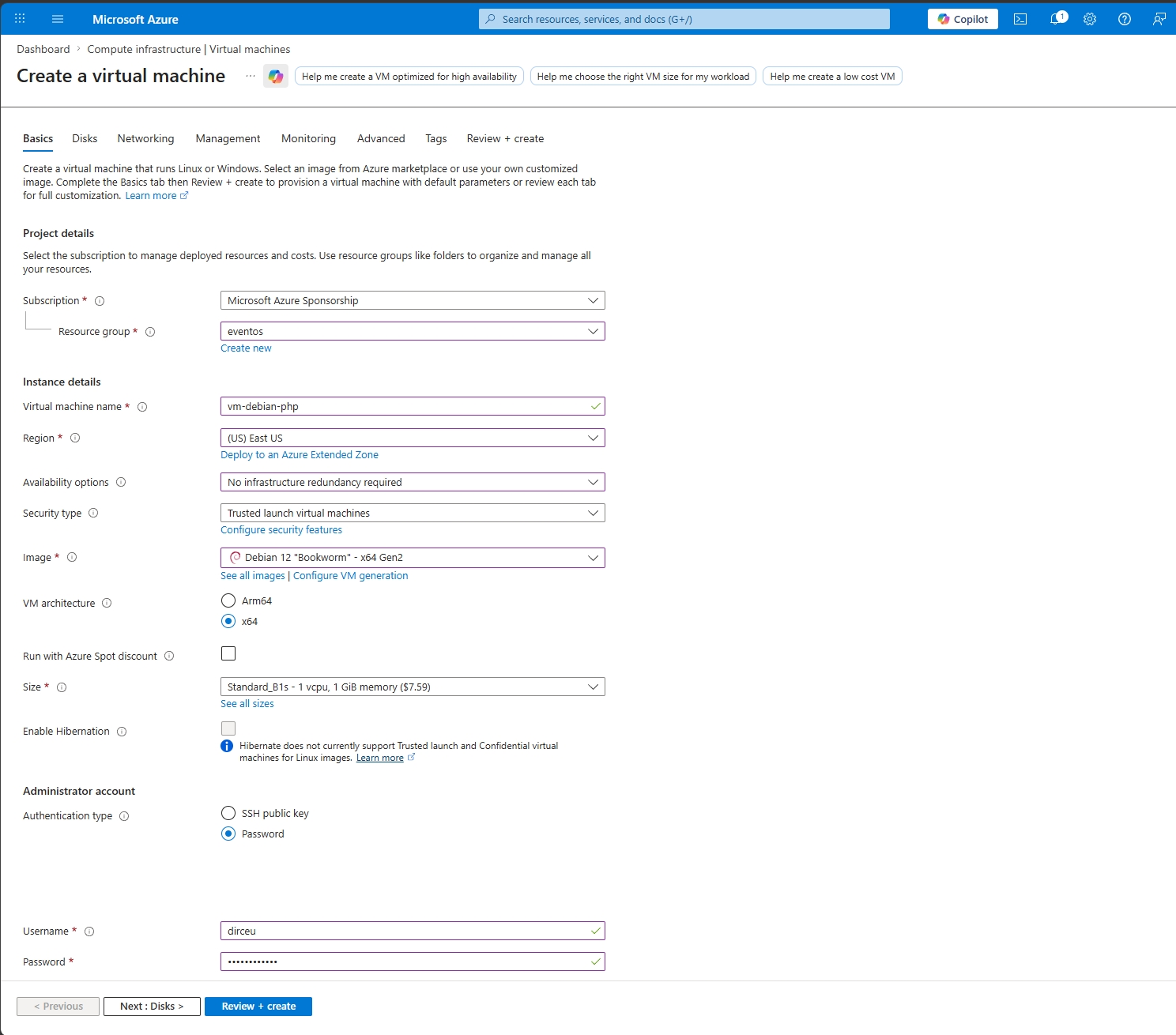Click Configure VM generation link
The width and height of the screenshot is (1176, 1035).
(351, 576)
